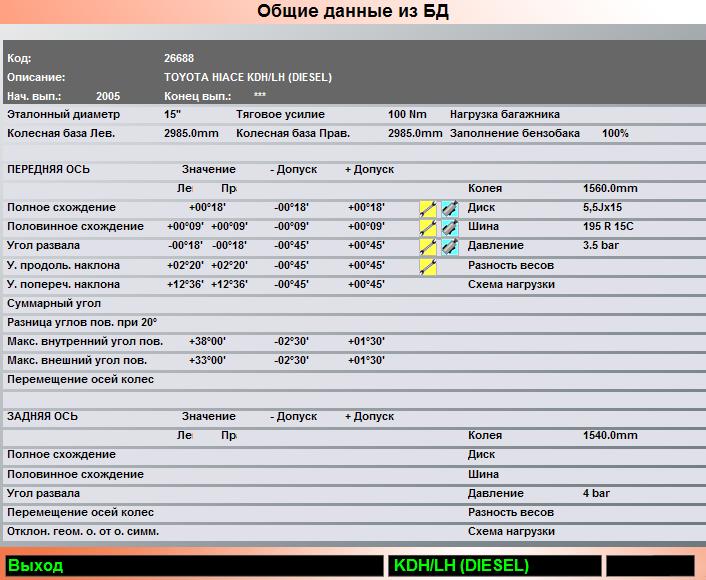
Task: Click the cyan adjustment icon in Полное схождение row
Action: click(450, 209)
